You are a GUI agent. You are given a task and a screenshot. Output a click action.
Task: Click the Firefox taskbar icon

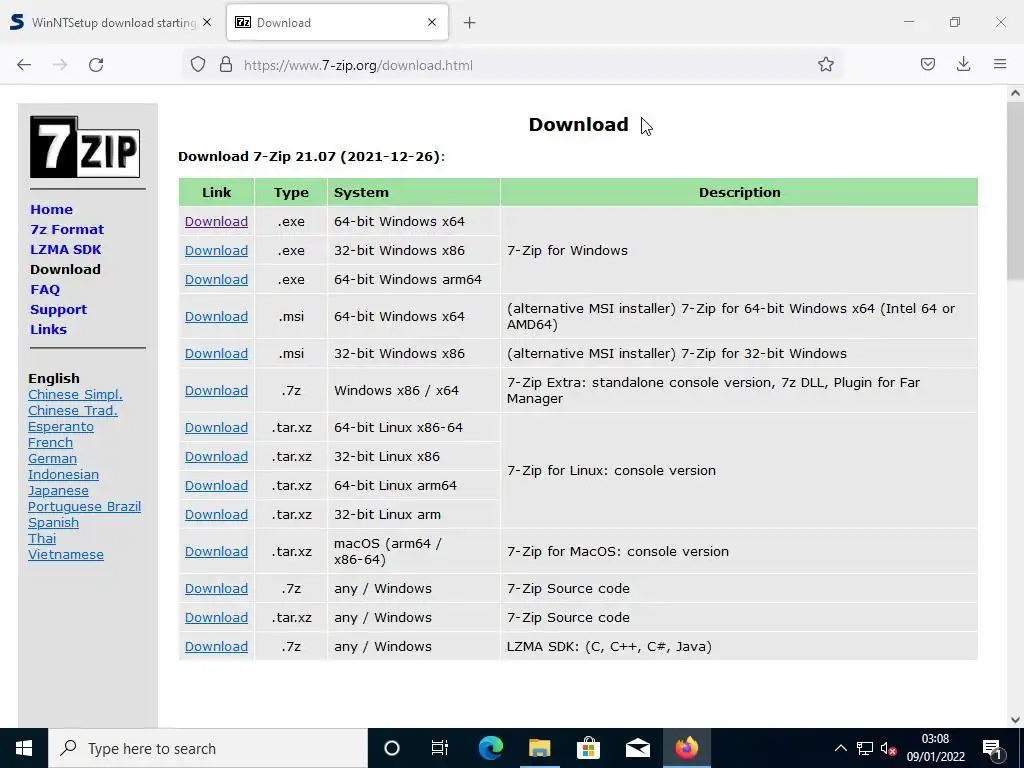click(686, 748)
